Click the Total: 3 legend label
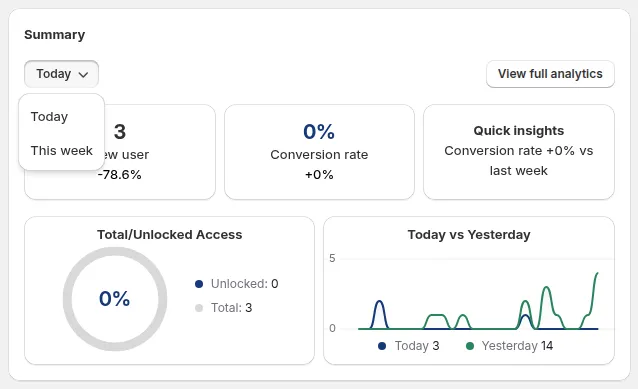This screenshot has height=389, width=638. (x=232, y=308)
